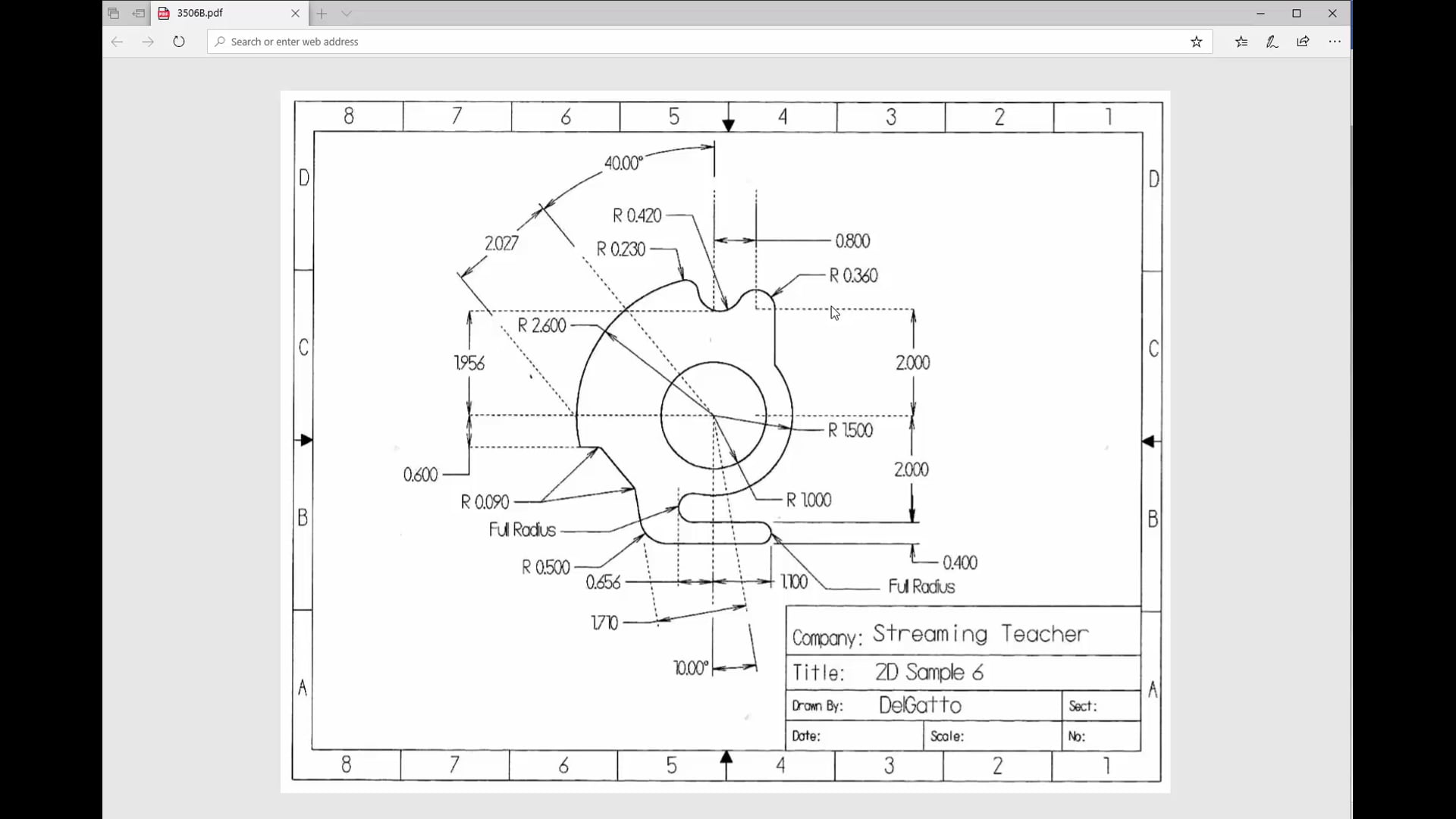Open the tabs you've set aside icon
Screen dimensions: 1456x819
point(113,13)
